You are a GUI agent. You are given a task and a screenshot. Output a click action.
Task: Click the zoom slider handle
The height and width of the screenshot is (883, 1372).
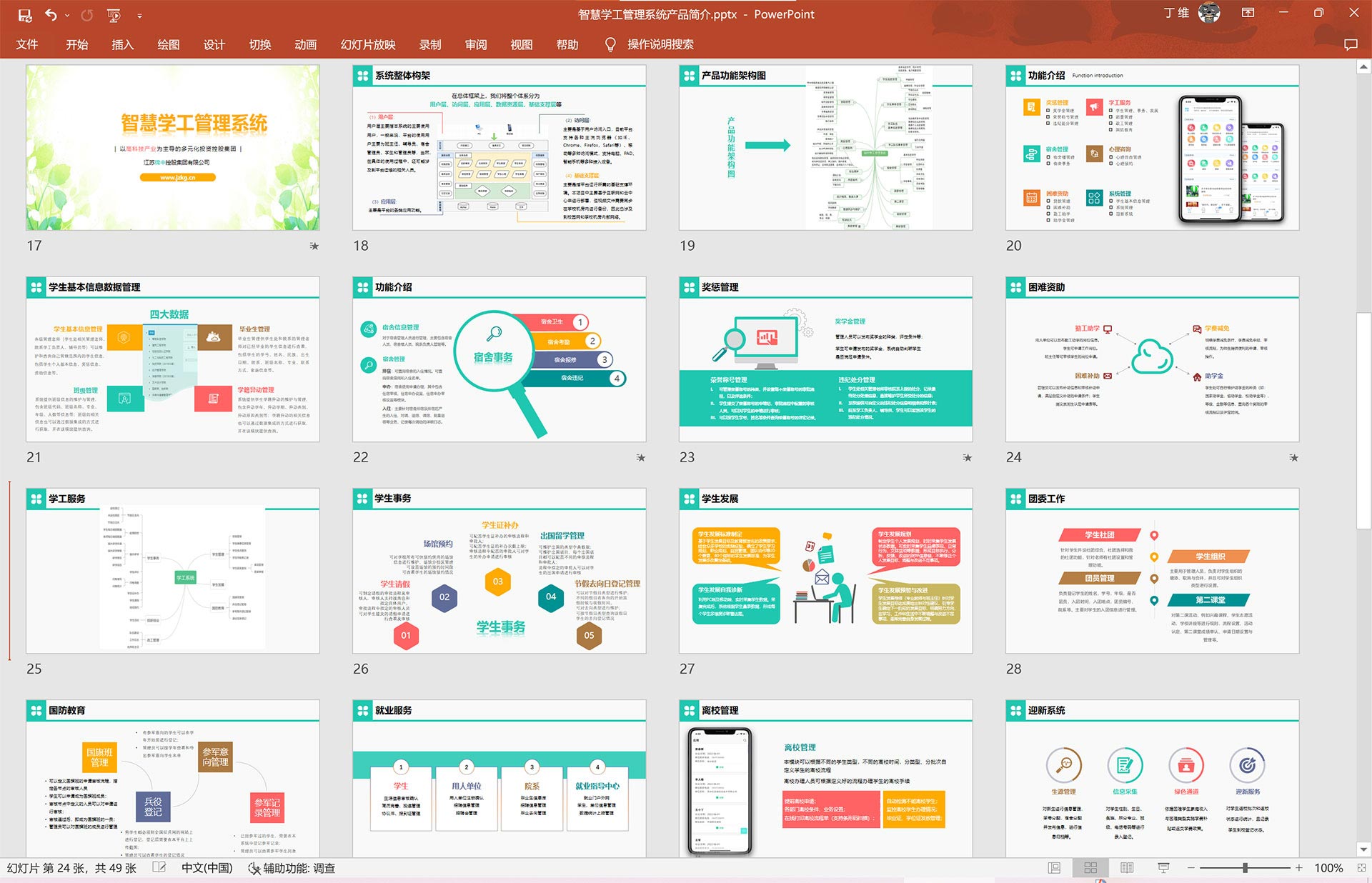tap(1245, 868)
